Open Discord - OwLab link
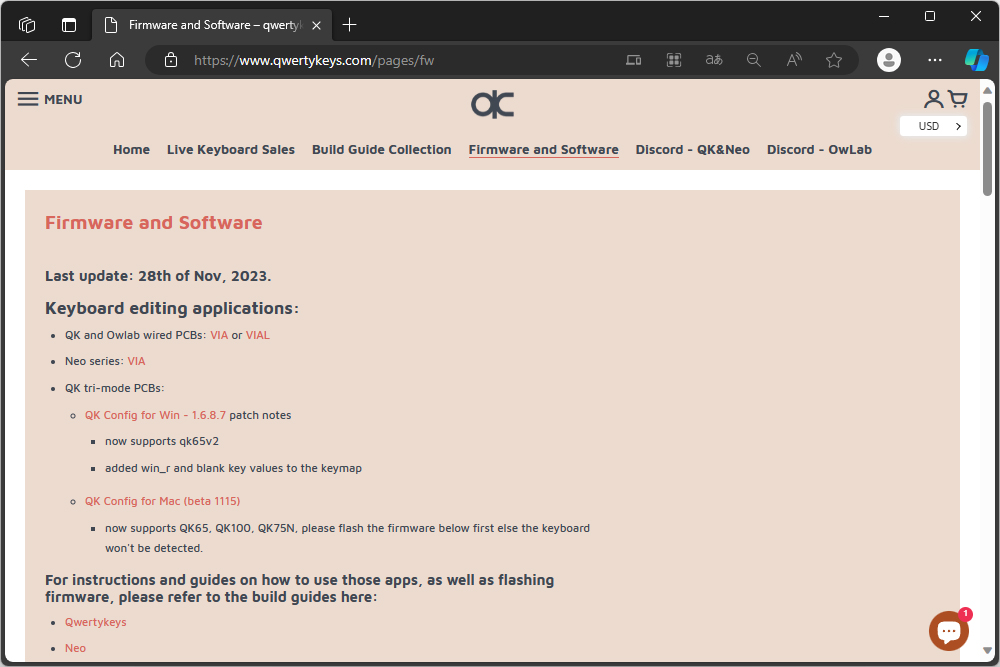Viewport: 1000px width, 667px height. (x=819, y=150)
